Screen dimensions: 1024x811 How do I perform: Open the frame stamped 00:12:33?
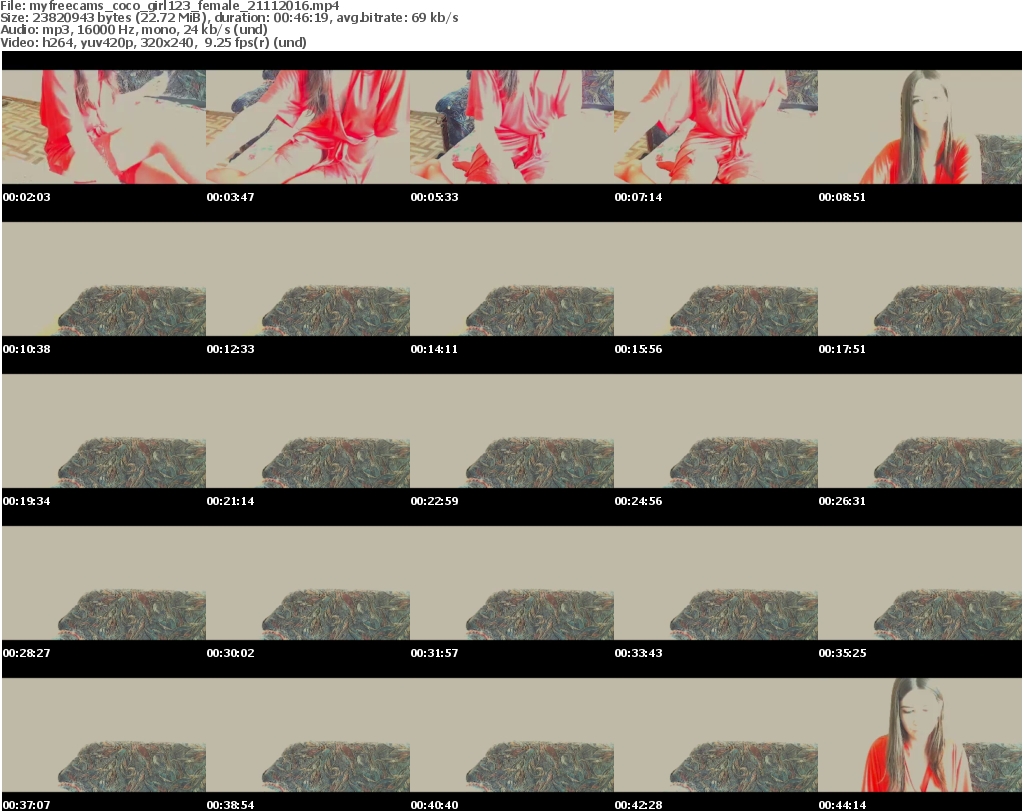[308, 279]
